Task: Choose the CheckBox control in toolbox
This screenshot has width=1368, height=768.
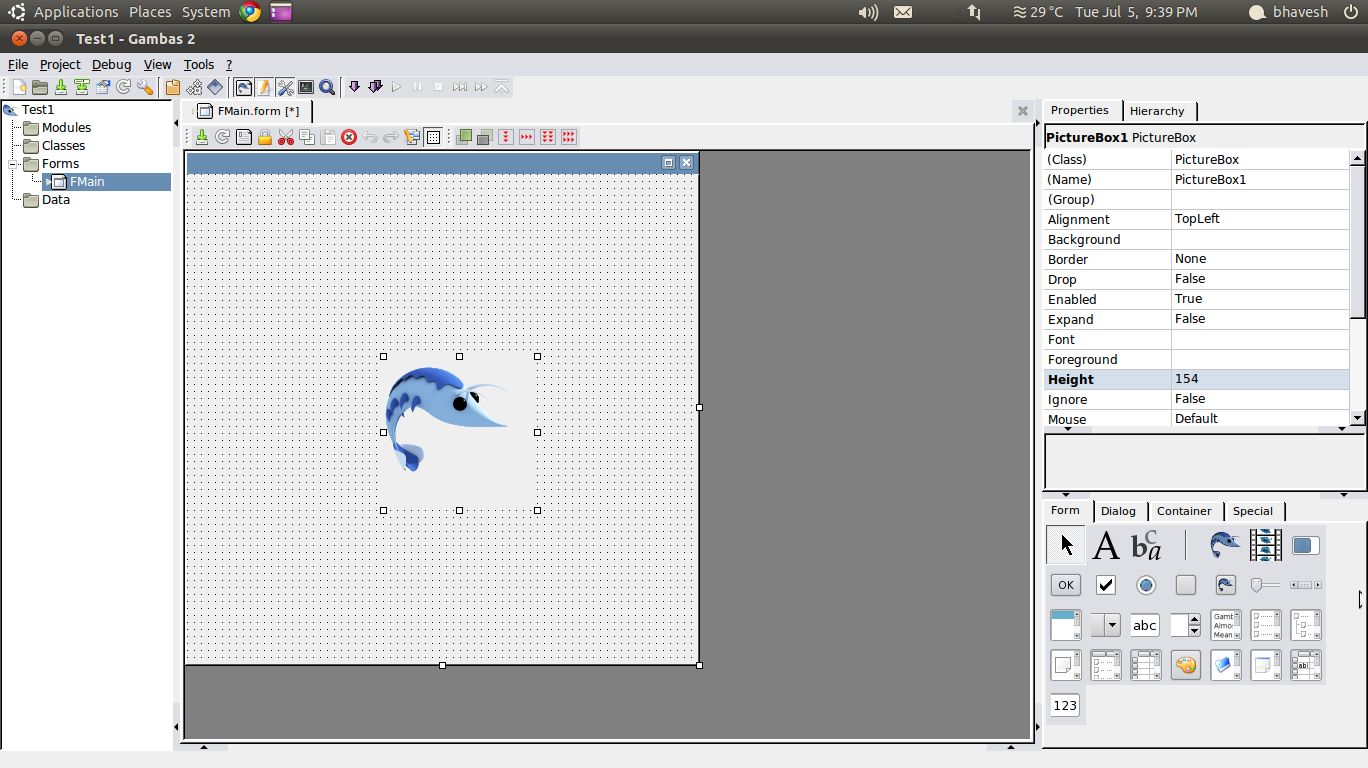Action: click(x=1105, y=585)
